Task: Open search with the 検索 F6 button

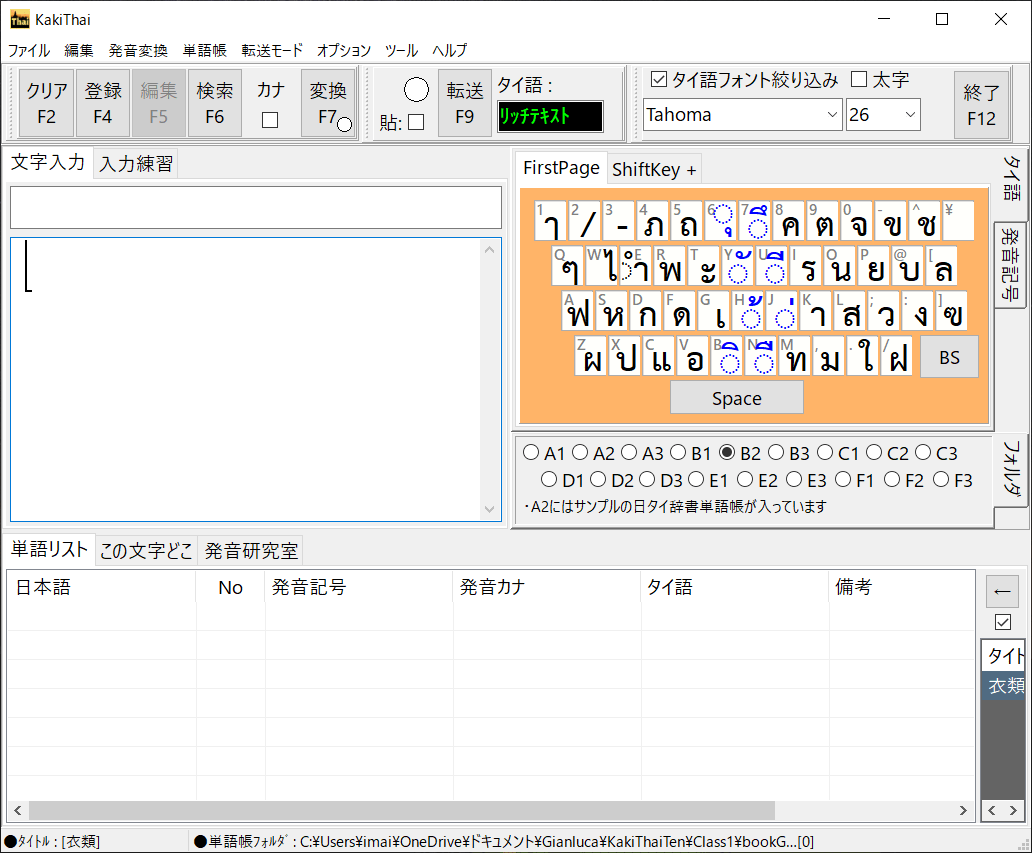Action: [214, 103]
